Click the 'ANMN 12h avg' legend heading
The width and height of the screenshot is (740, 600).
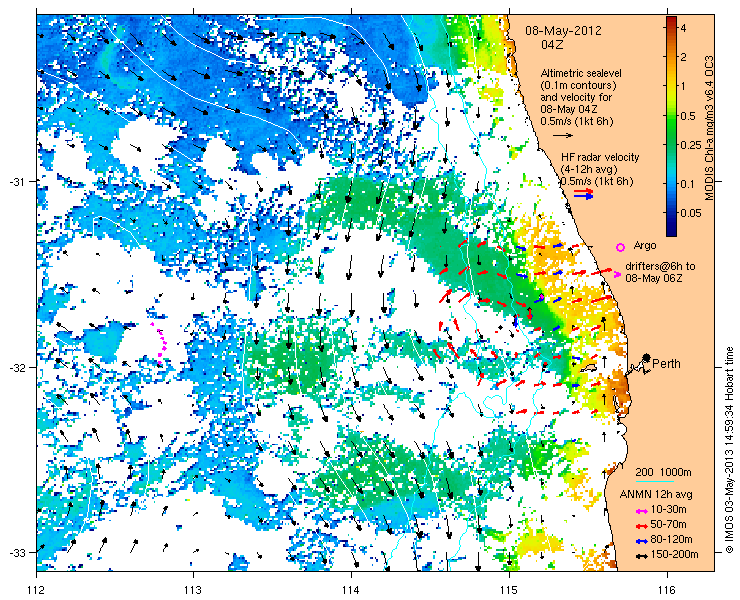(656, 495)
